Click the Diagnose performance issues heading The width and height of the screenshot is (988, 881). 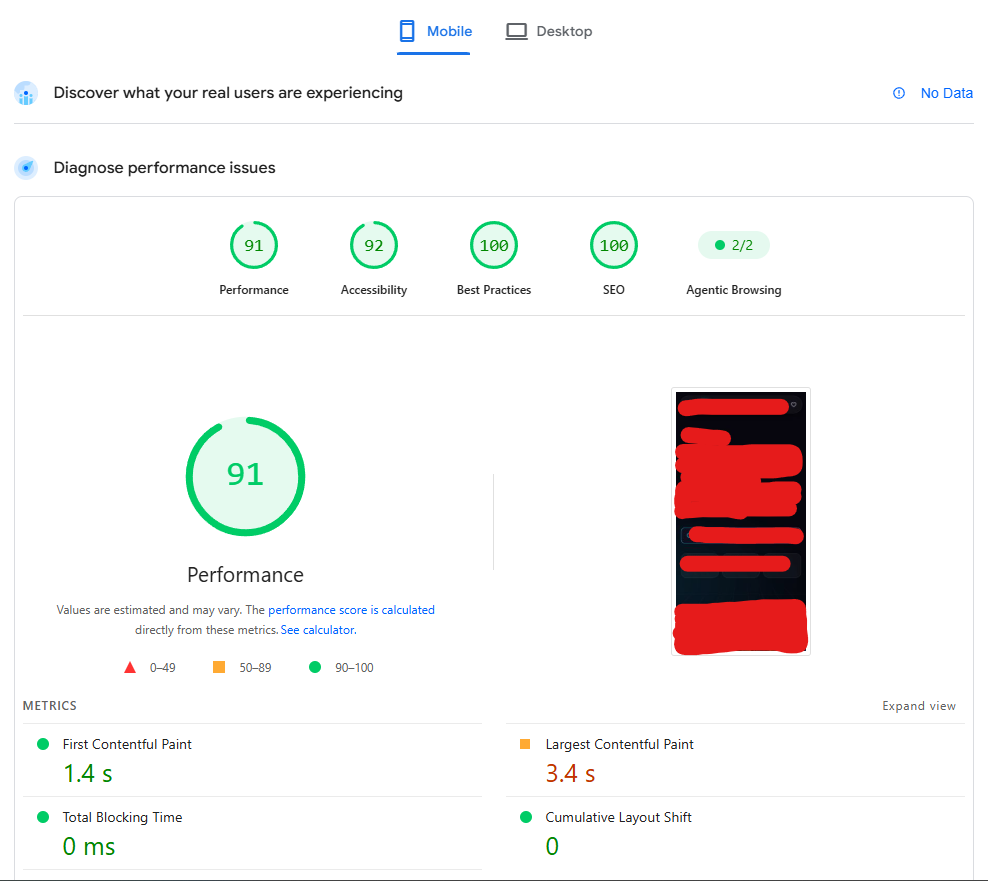tap(164, 168)
